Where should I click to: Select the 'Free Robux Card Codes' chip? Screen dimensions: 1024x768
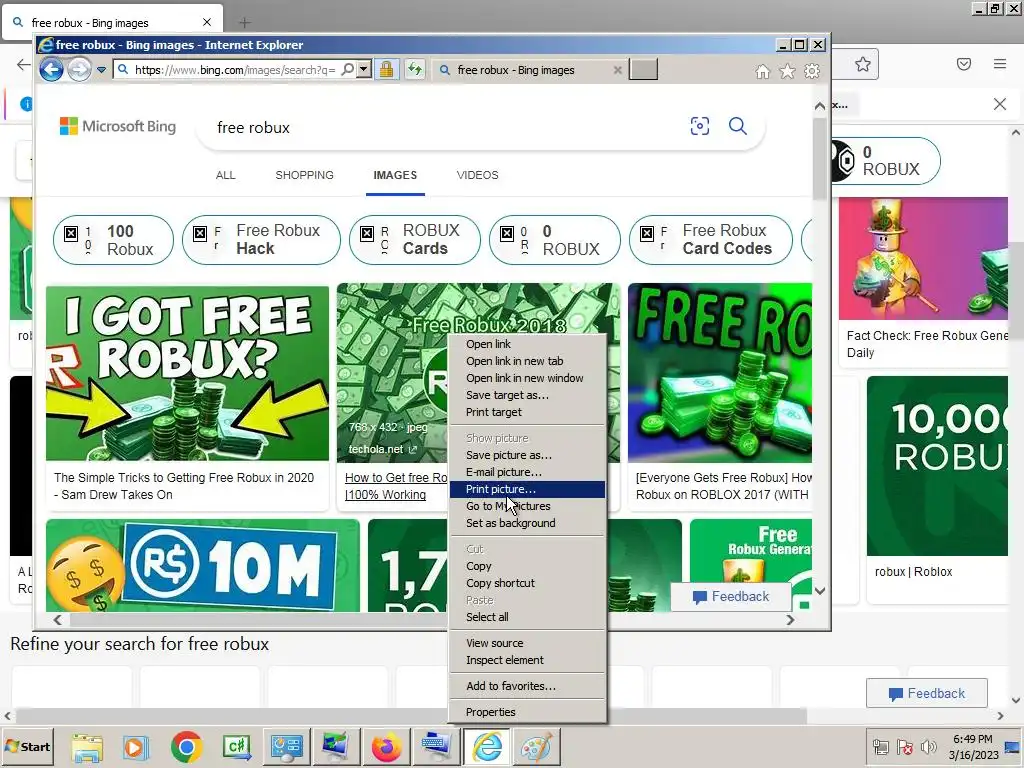711,240
